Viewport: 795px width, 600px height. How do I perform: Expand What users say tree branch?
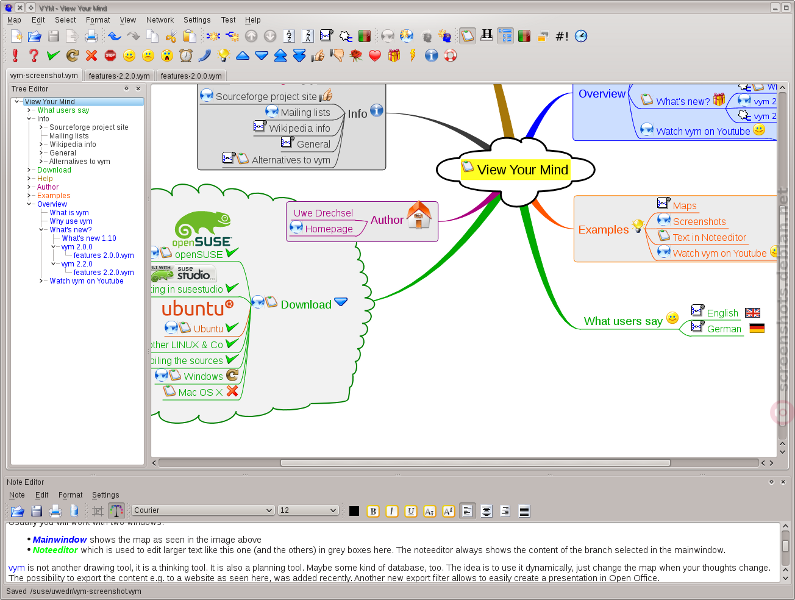pos(29,110)
